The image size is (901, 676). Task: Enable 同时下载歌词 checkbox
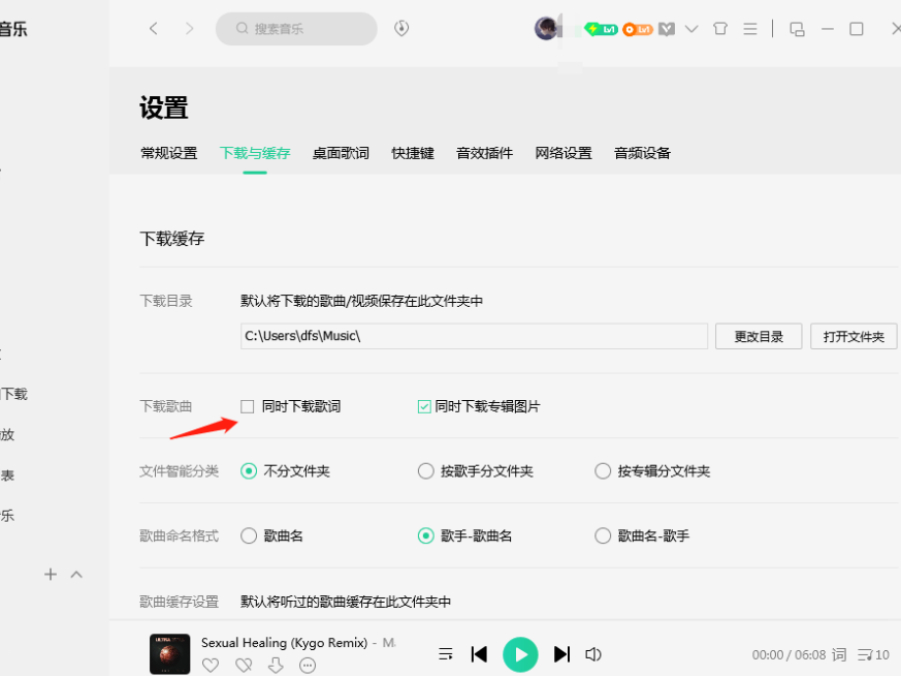[x=247, y=406]
